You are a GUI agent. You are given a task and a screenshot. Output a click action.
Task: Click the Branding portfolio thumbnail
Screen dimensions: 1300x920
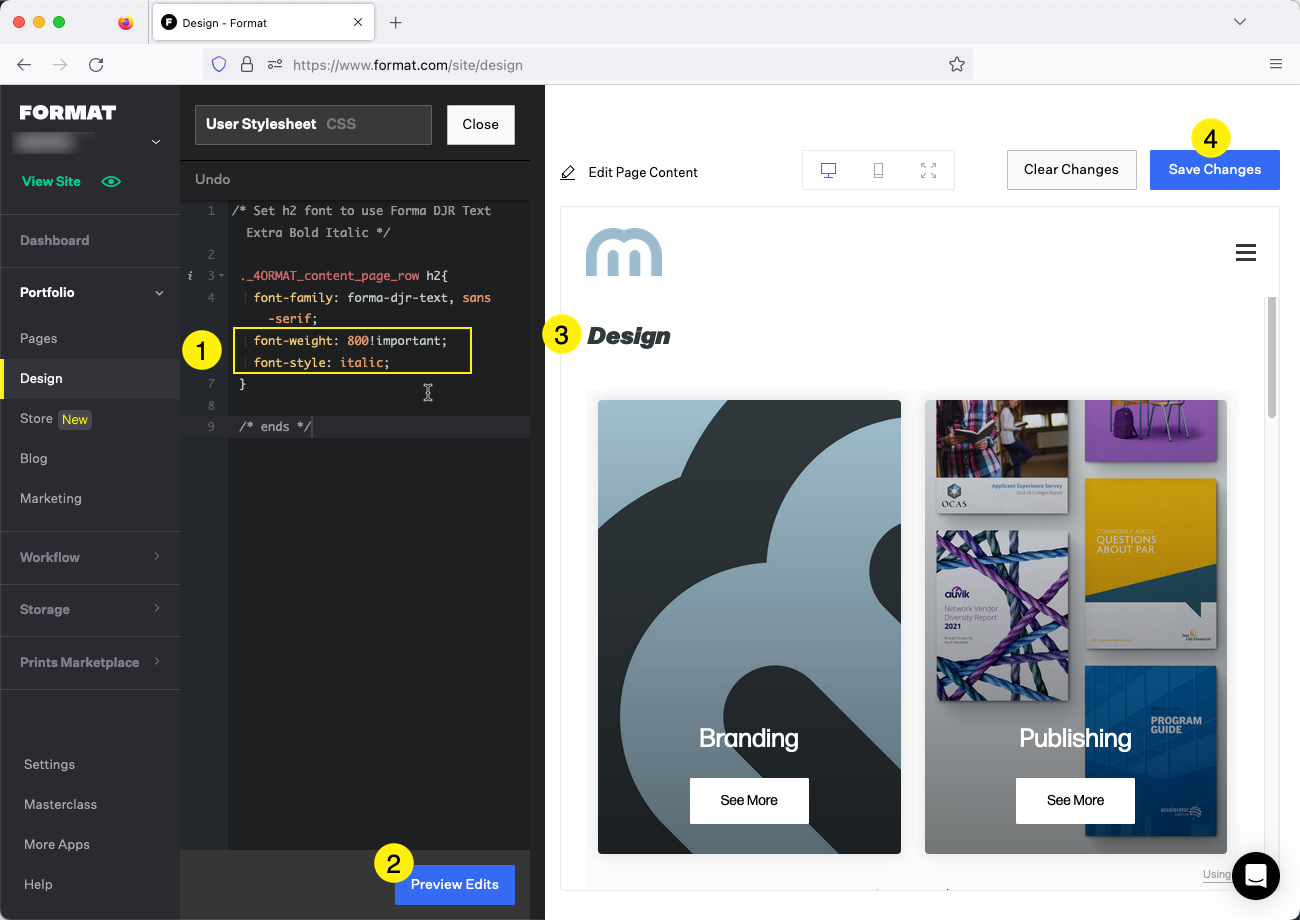coord(749,627)
